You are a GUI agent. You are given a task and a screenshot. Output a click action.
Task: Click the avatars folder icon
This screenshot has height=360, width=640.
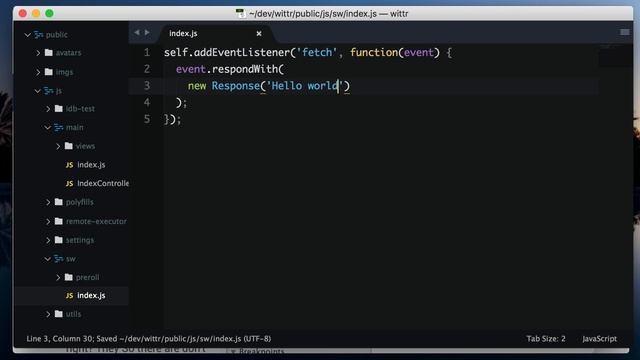point(49,53)
